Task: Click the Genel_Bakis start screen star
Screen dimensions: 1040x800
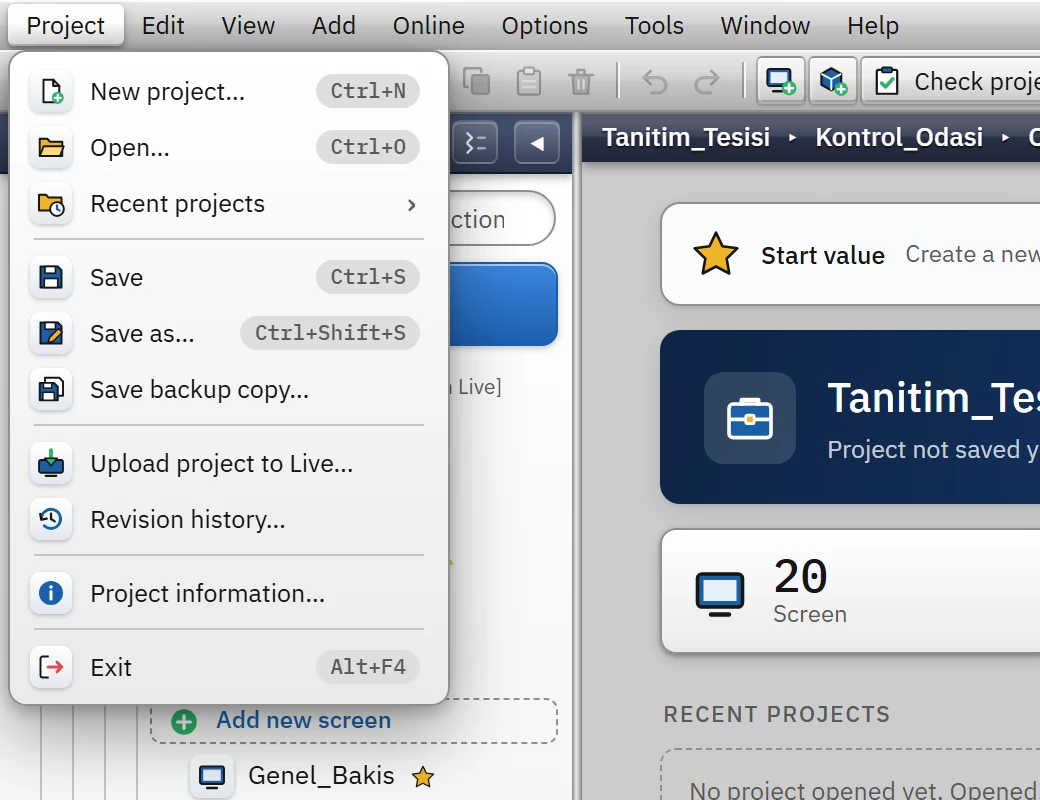Action: point(422,775)
